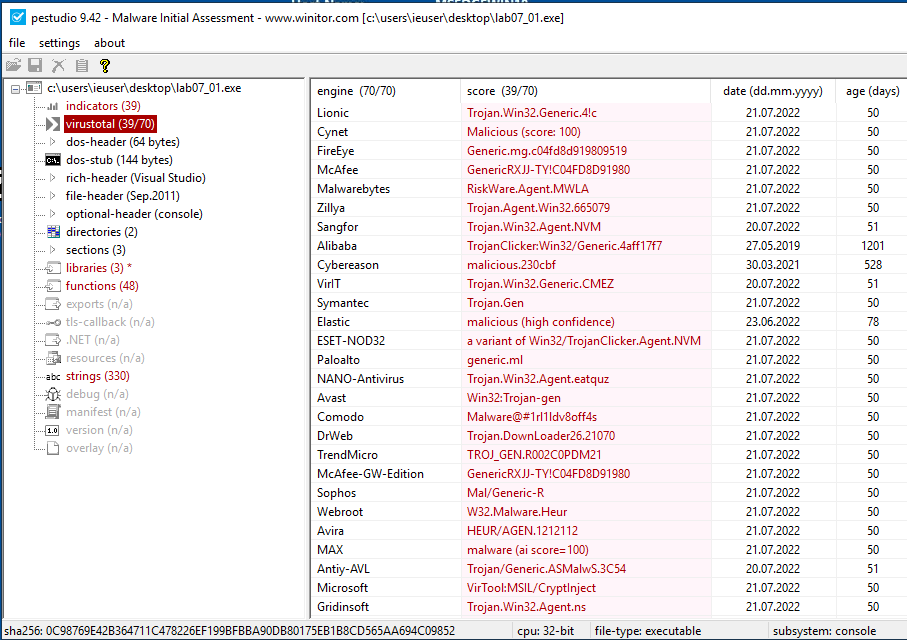
Task: Click the document icon beside manifest
Action: (x=53, y=412)
